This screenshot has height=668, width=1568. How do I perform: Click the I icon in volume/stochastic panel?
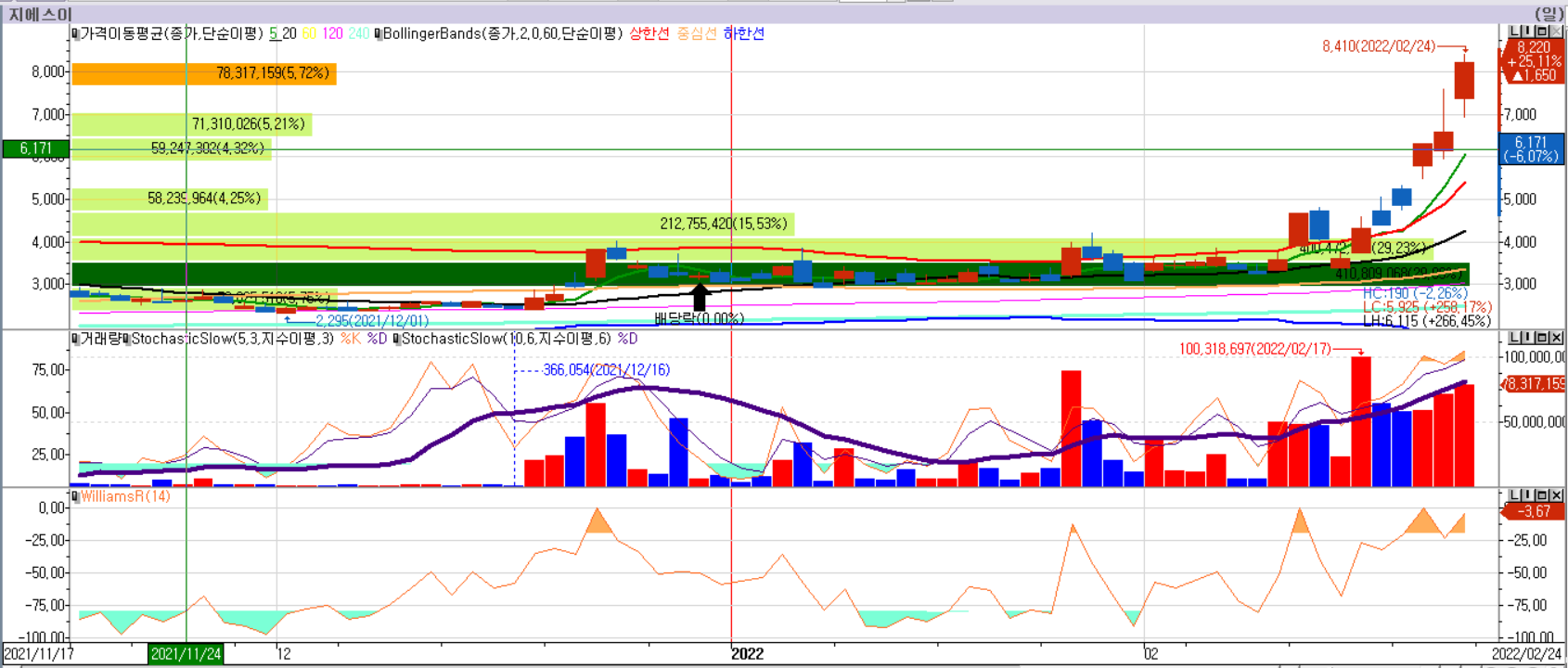point(1529,338)
